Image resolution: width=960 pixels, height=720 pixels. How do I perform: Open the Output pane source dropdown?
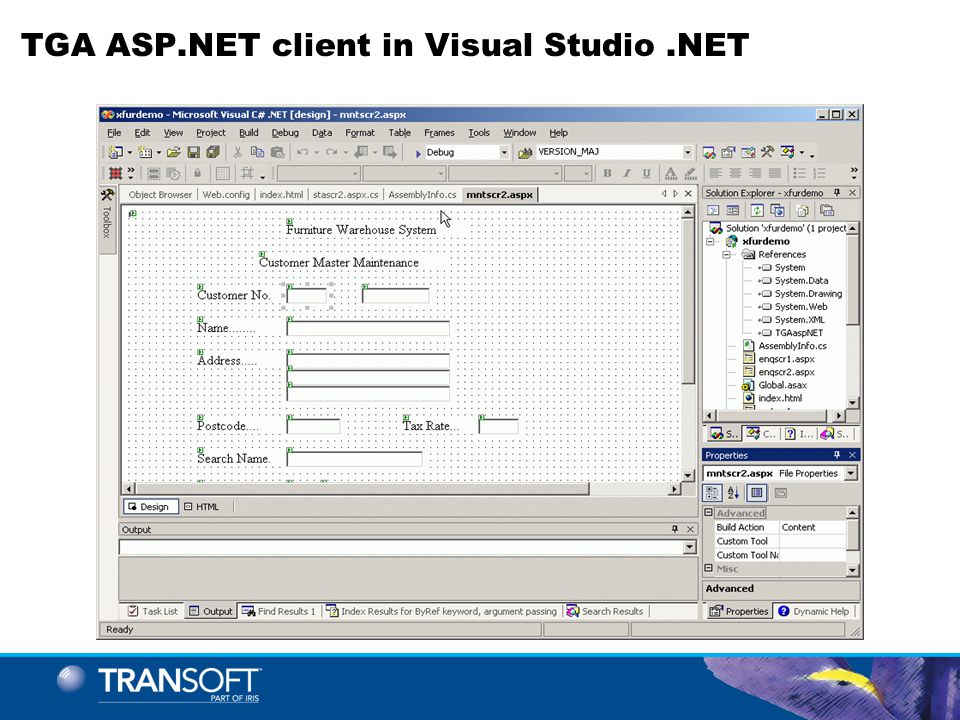tap(690, 547)
